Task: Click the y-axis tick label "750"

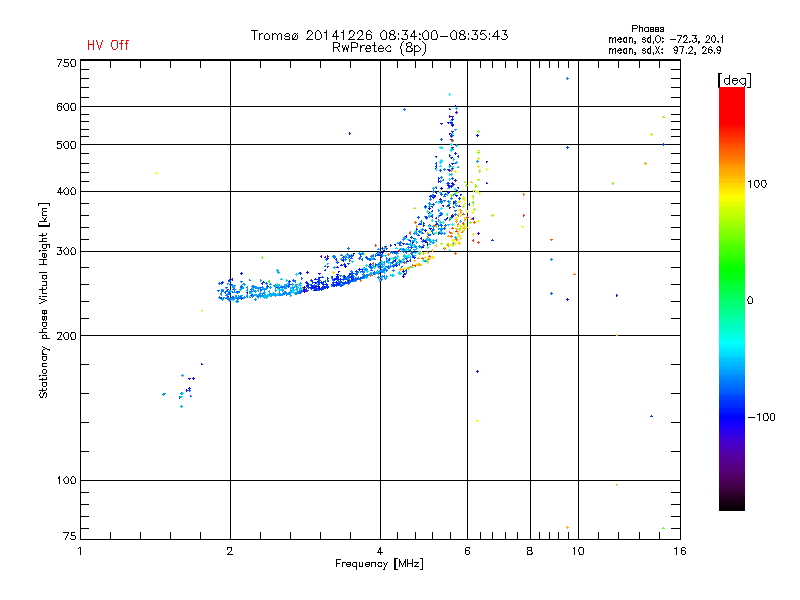Action: 66,63
